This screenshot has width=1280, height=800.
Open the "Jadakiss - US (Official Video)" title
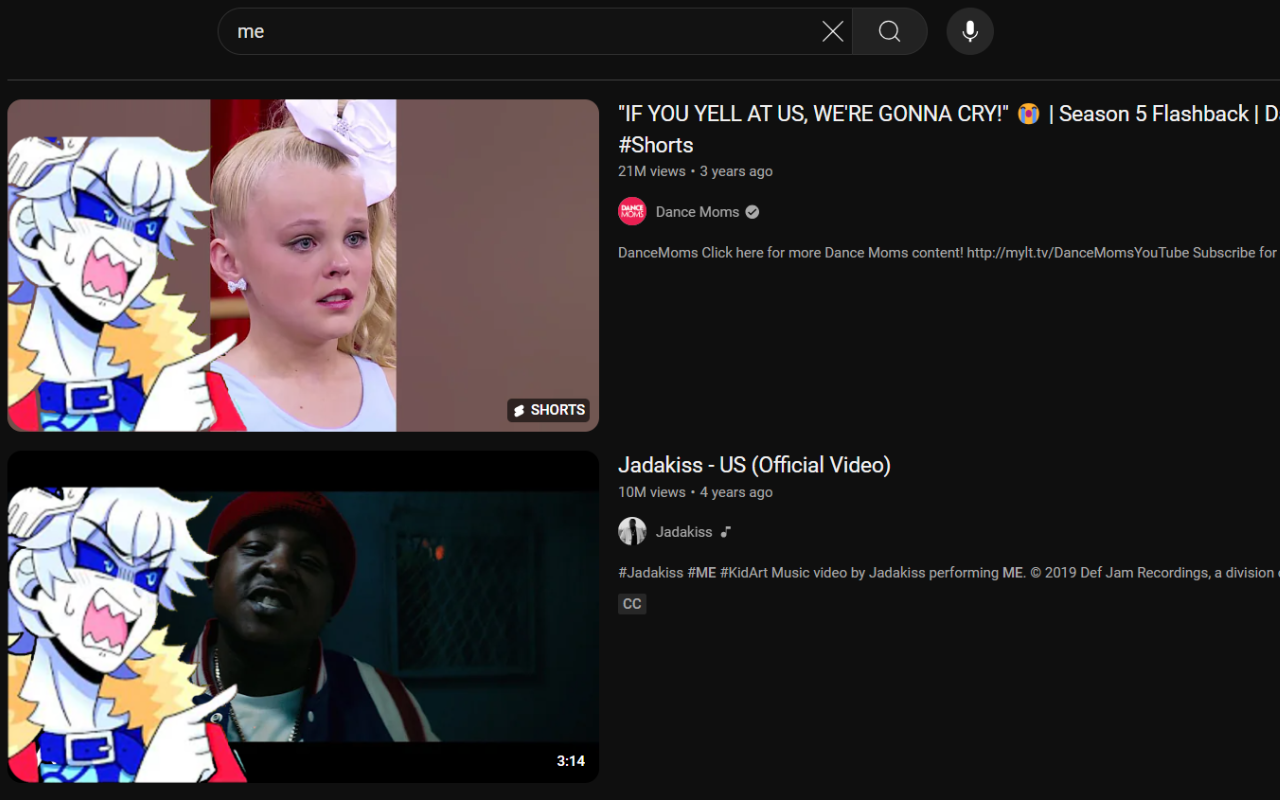(754, 465)
